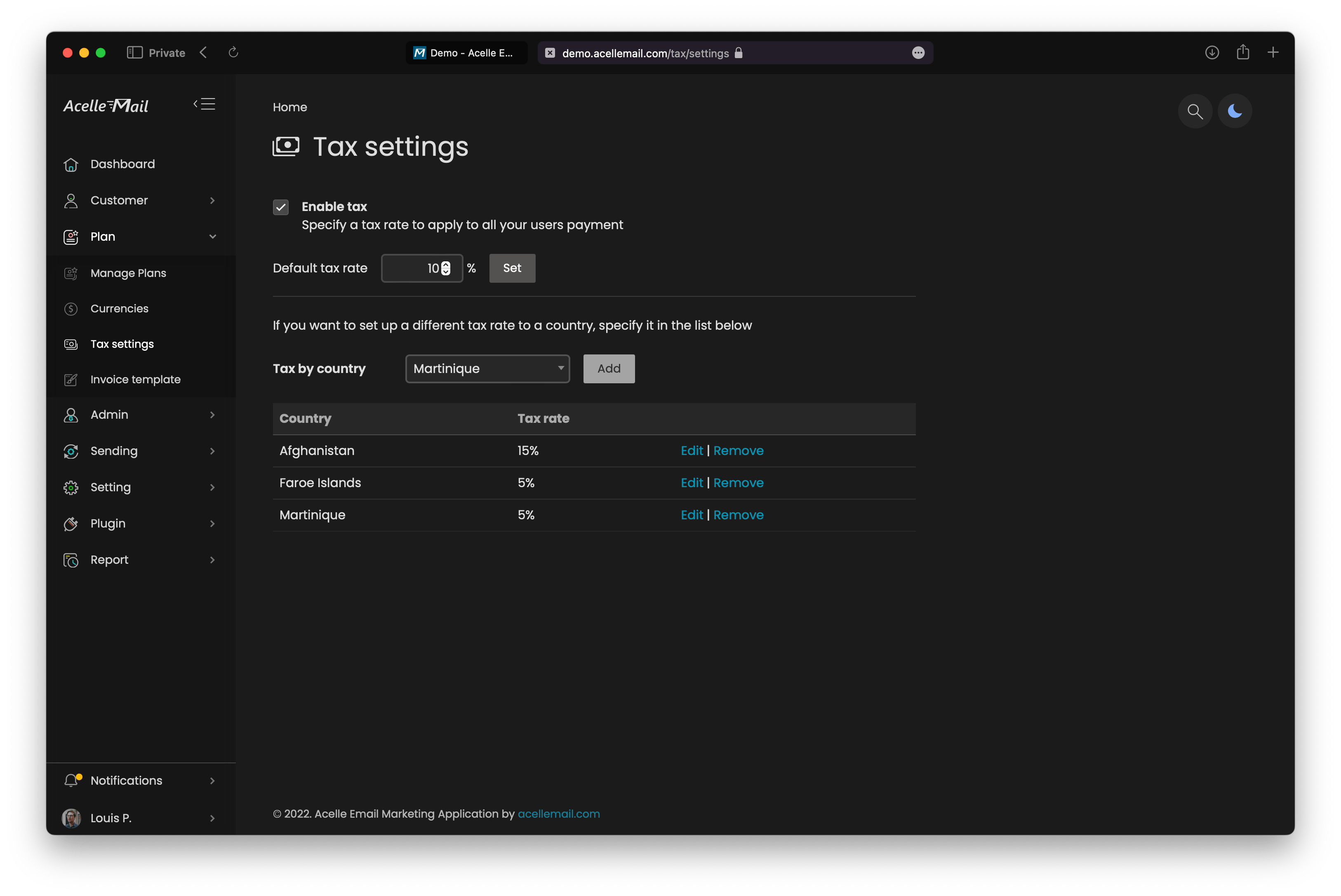Toggle dark mode with the moon icon
The width and height of the screenshot is (1341, 896).
tap(1235, 111)
